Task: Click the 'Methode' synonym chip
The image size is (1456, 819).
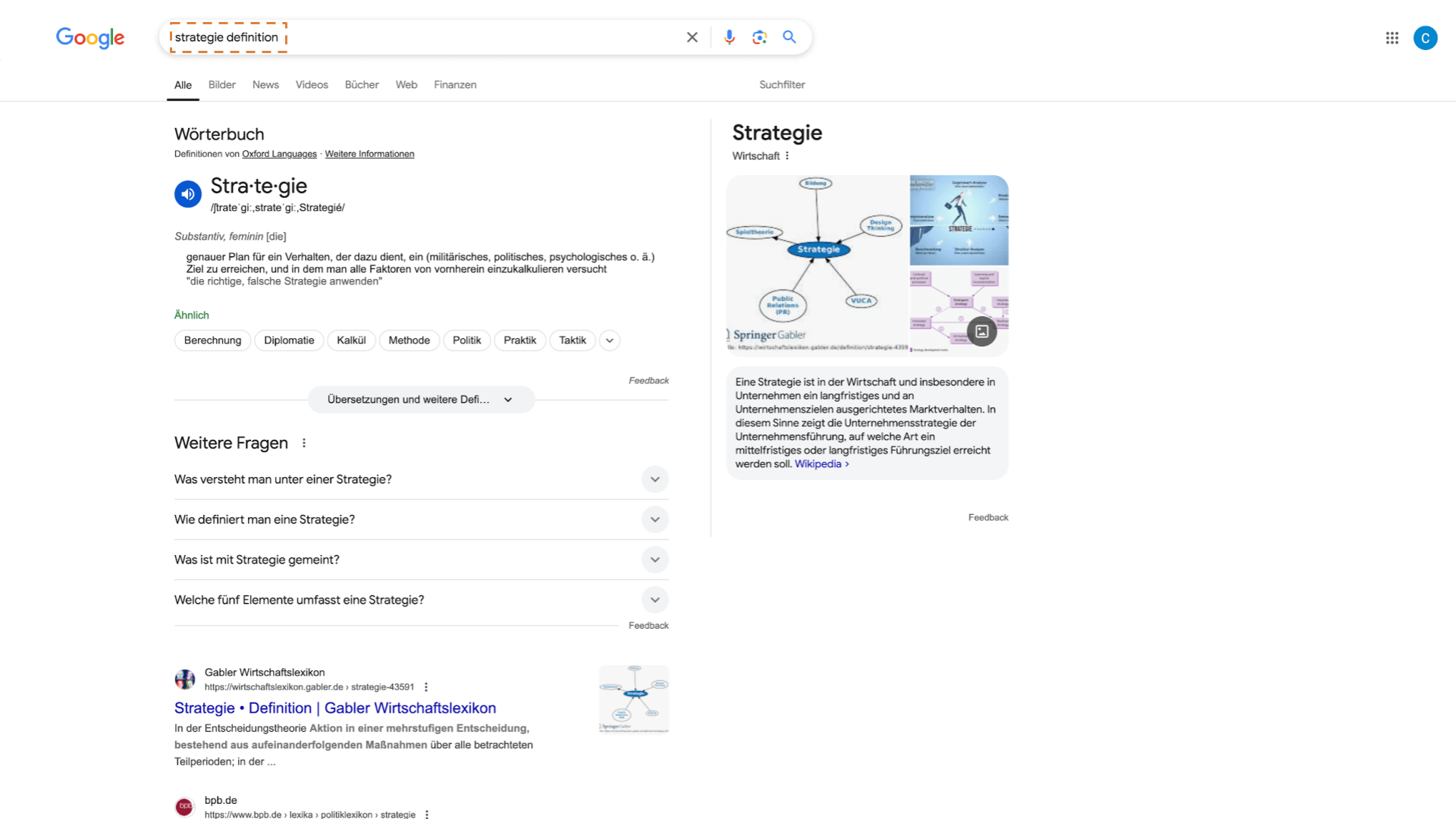Action: pos(409,340)
